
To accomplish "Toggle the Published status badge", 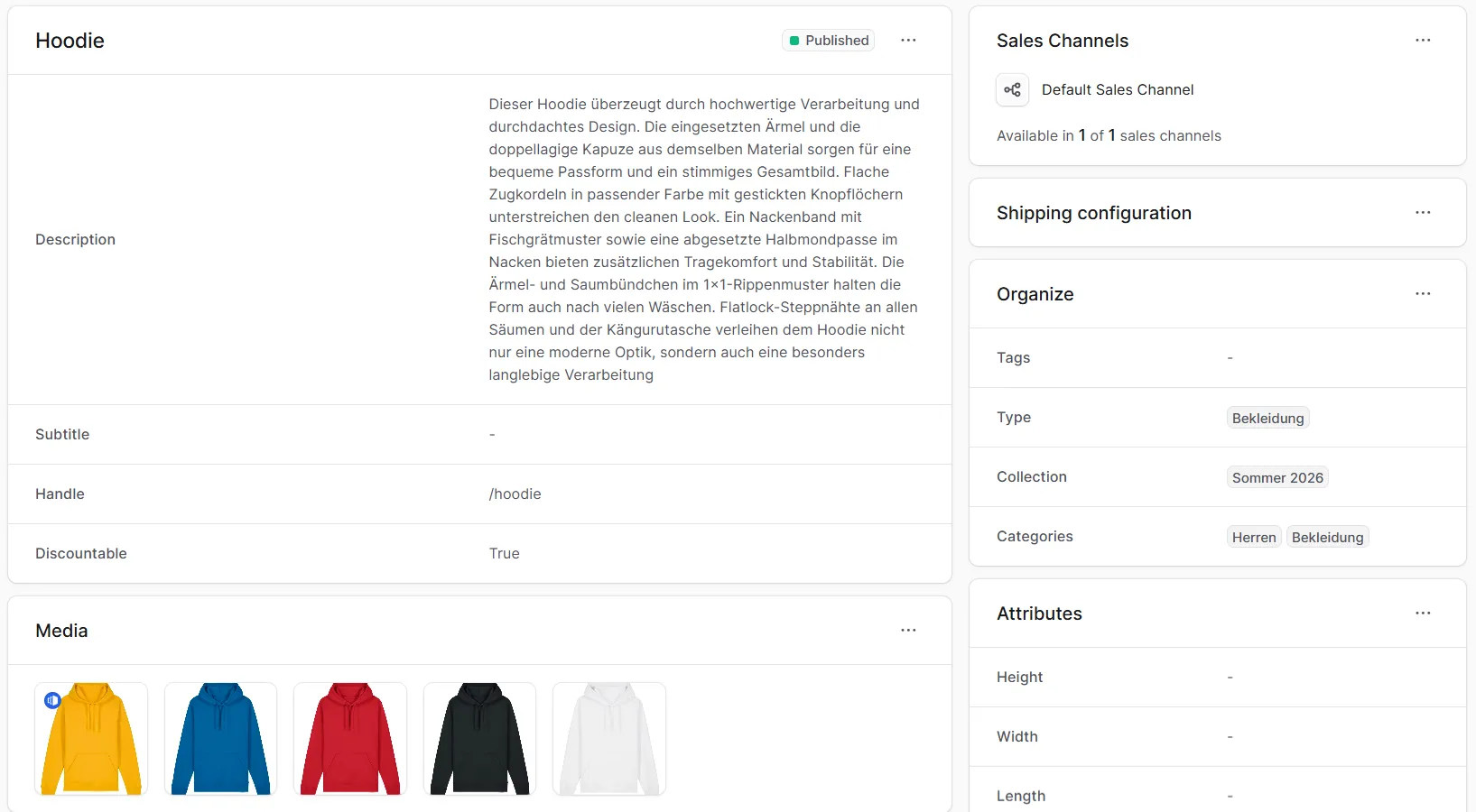I will [x=827, y=40].
